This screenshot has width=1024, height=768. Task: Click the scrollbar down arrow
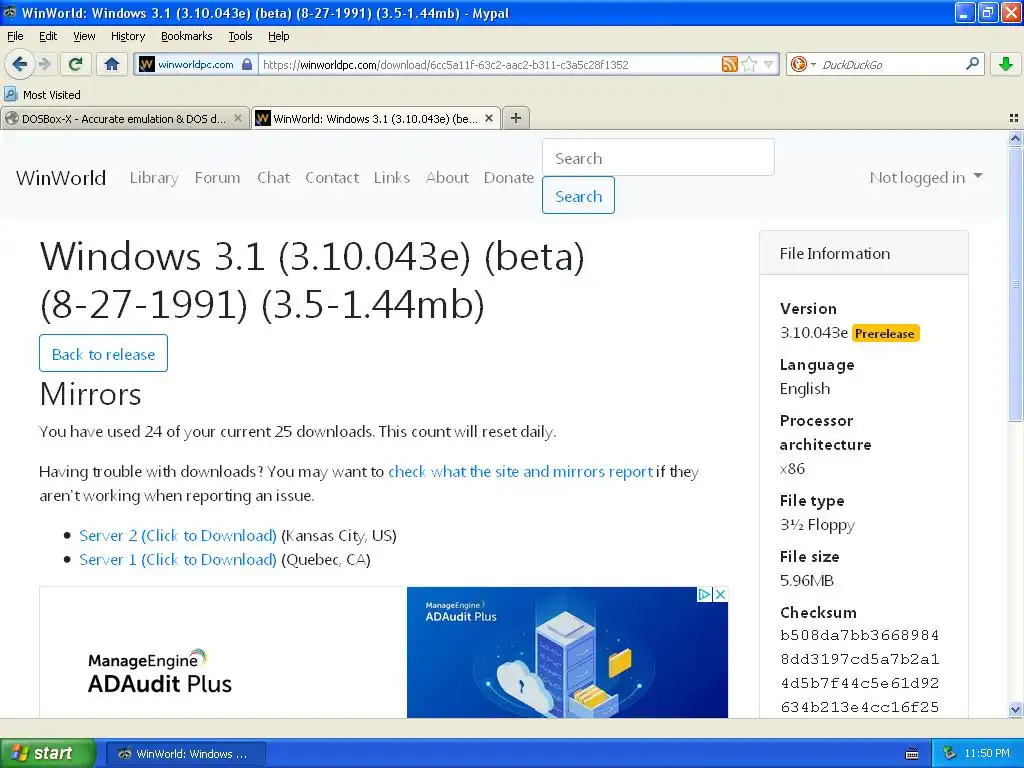[x=1015, y=710]
